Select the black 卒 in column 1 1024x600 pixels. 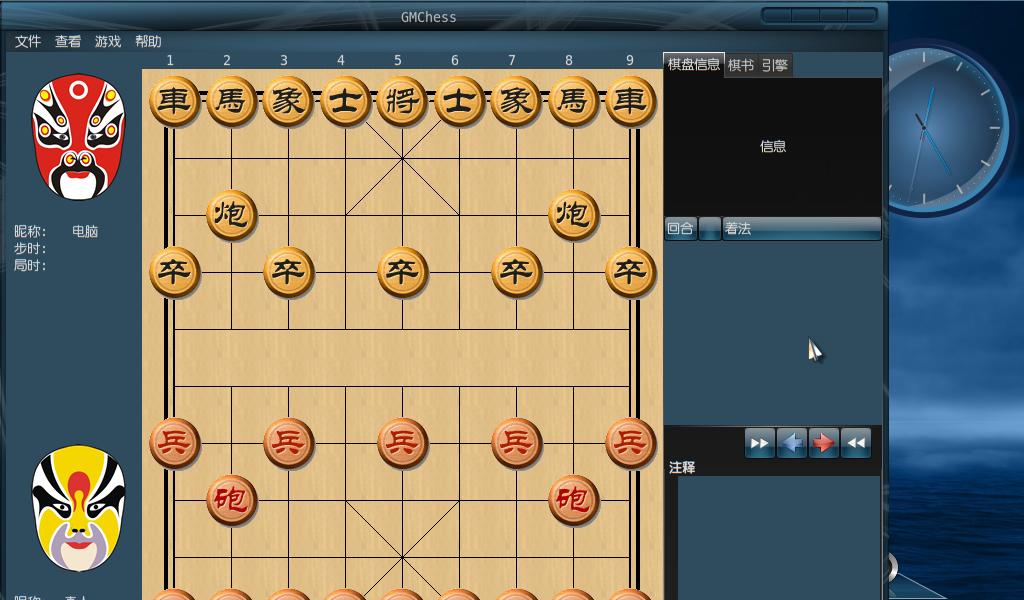[174, 272]
